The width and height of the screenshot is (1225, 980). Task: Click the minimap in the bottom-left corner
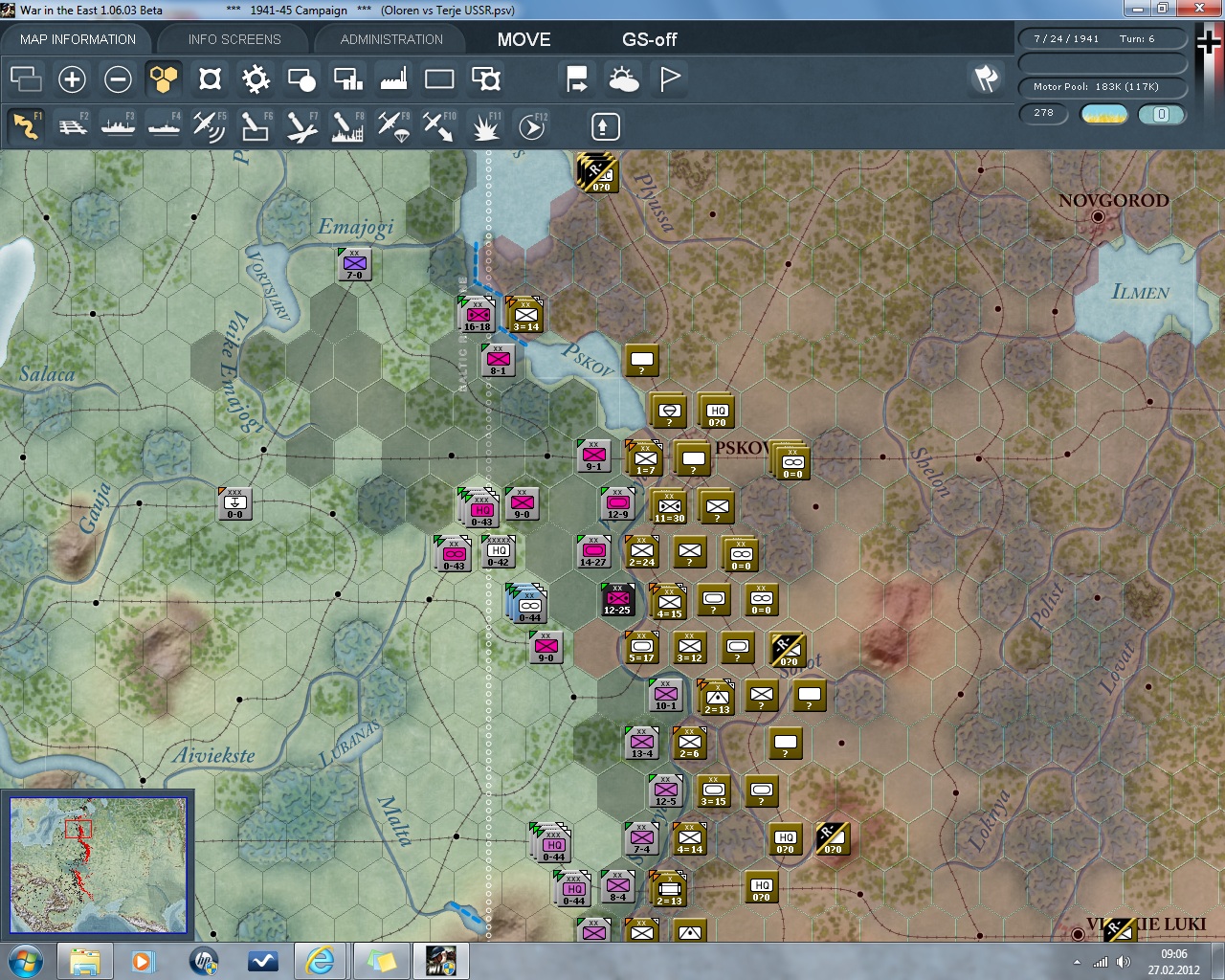[98, 865]
